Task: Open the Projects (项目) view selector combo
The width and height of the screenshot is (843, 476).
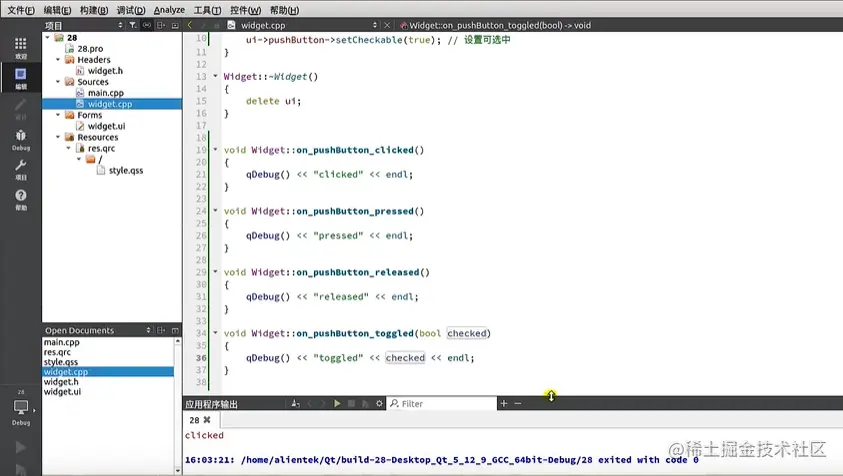Action: 84,25
